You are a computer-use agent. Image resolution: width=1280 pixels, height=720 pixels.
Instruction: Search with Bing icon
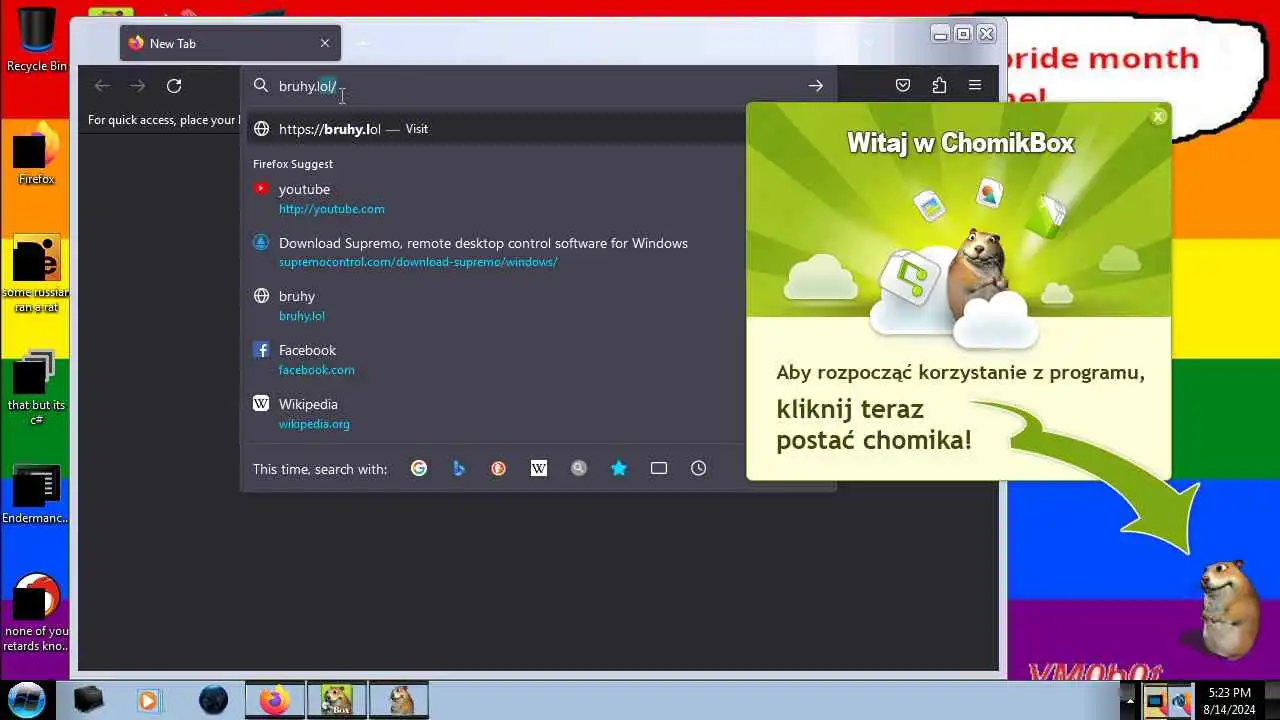tap(459, 468)
